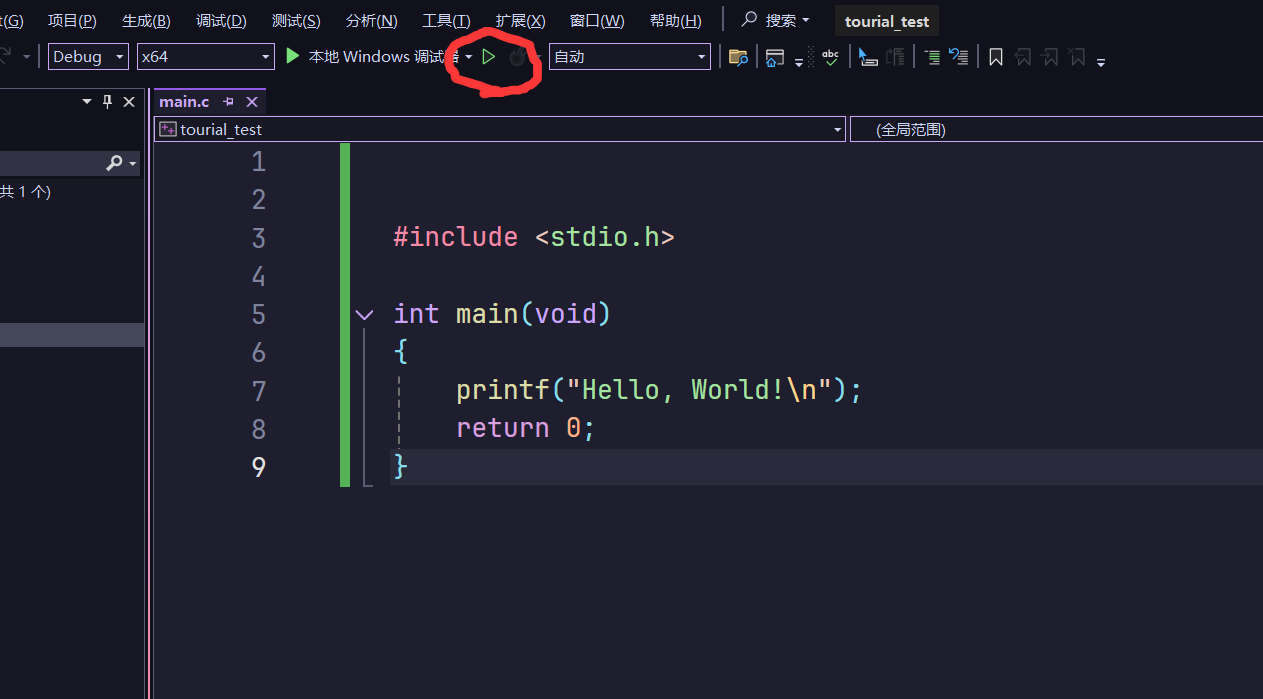Click the tourial_test project scope box
Viewport: 1263px width, 699px height.
[x=500, y=130]
